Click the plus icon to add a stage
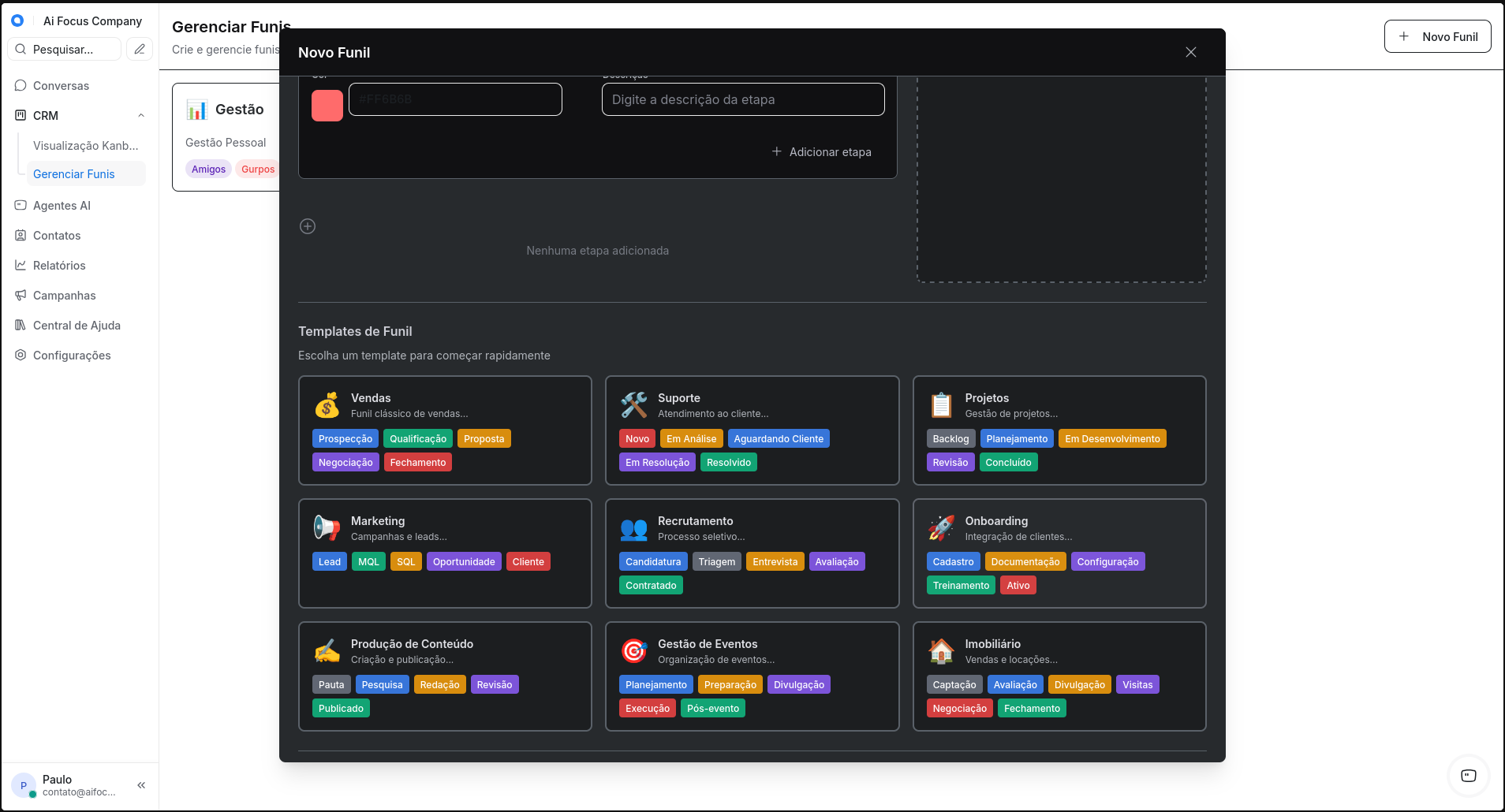This screenshot has height=812, width=1505. coord(308,226)
